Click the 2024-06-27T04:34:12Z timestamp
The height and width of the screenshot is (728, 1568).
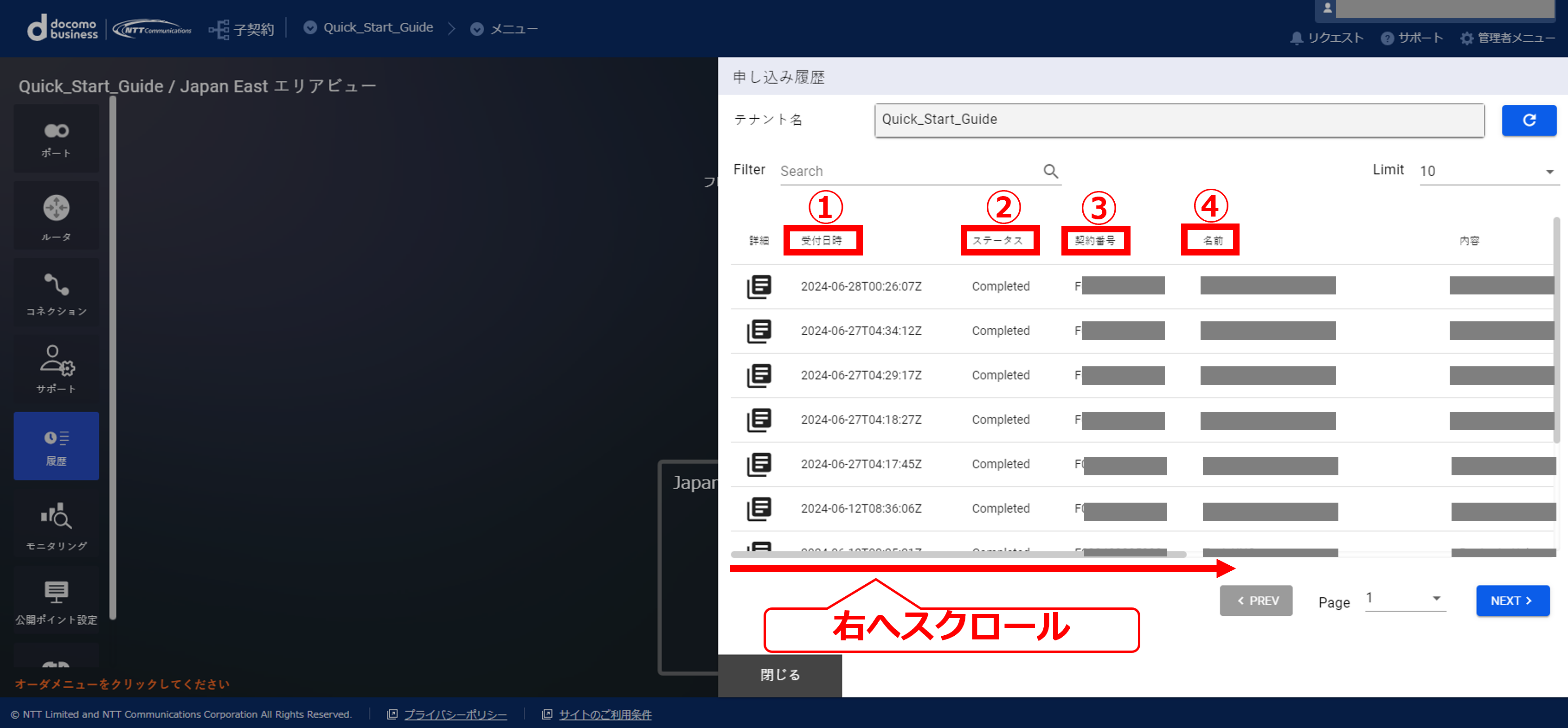tap(861, 331)
